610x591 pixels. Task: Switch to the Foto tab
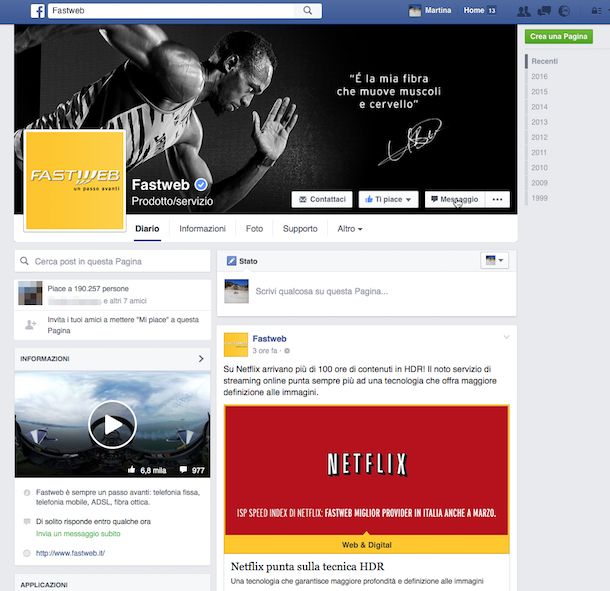[254, 229]
